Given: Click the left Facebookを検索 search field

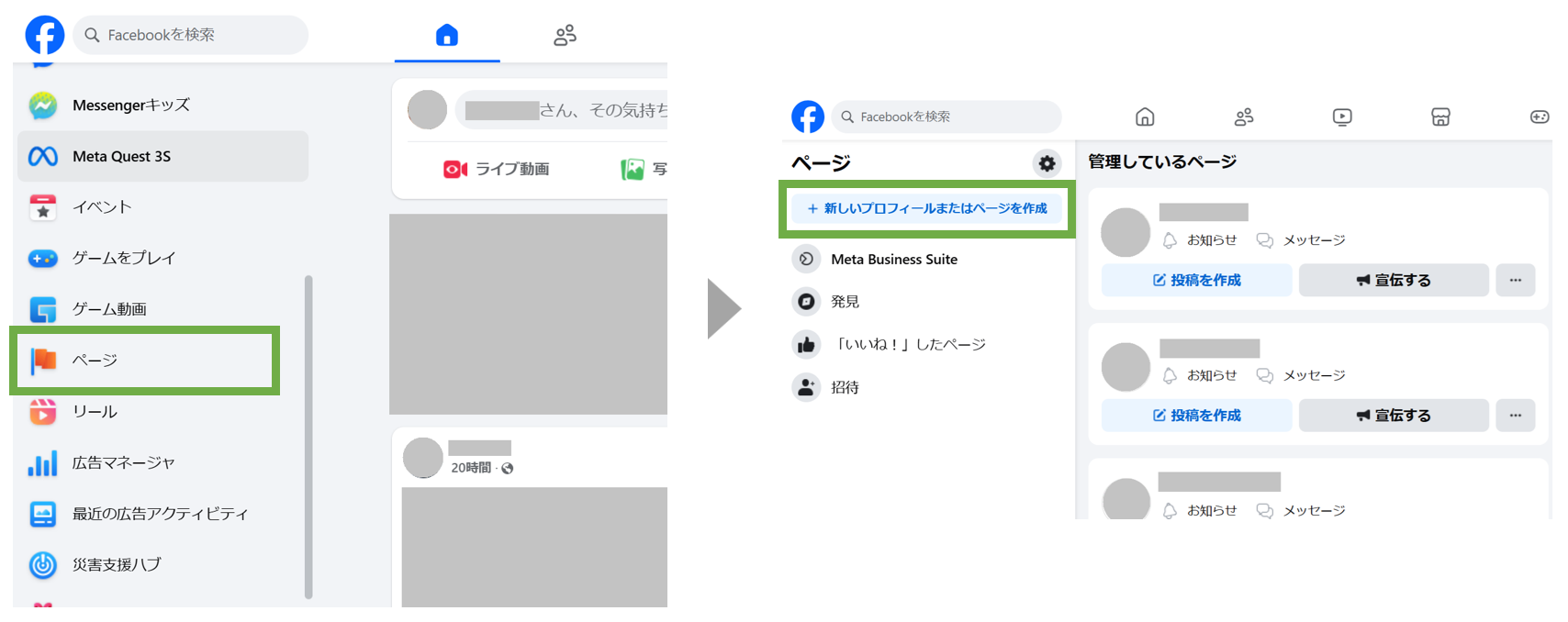Looking at the screenshot, I should coord(191,35).
